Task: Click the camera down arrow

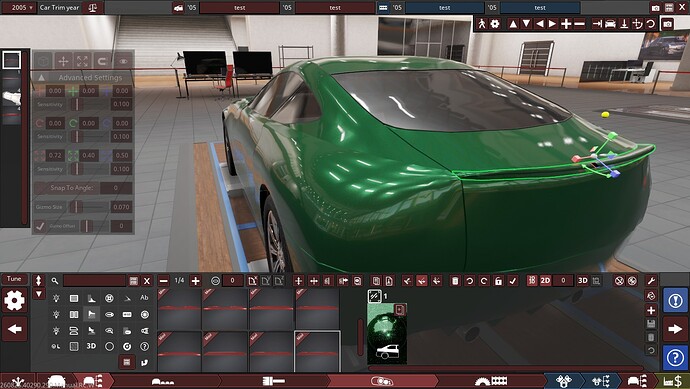Action: (x=526, y=24)
